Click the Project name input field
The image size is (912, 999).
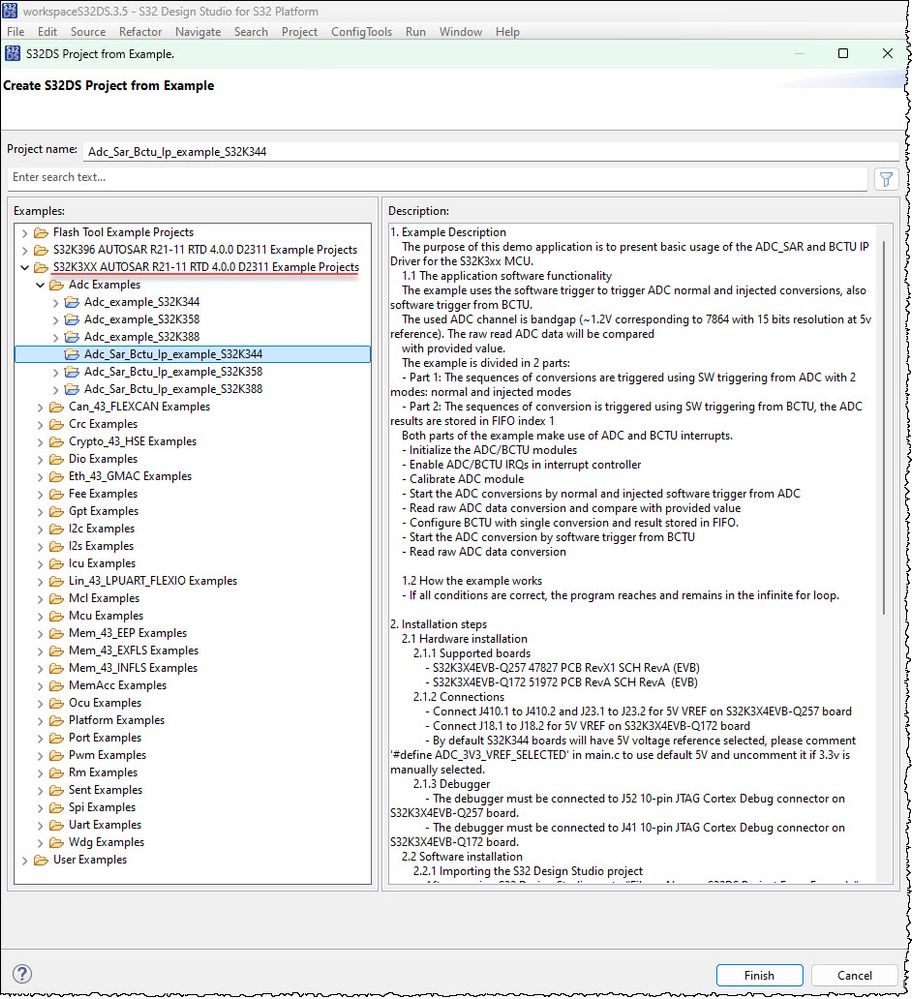pos(491,152)
